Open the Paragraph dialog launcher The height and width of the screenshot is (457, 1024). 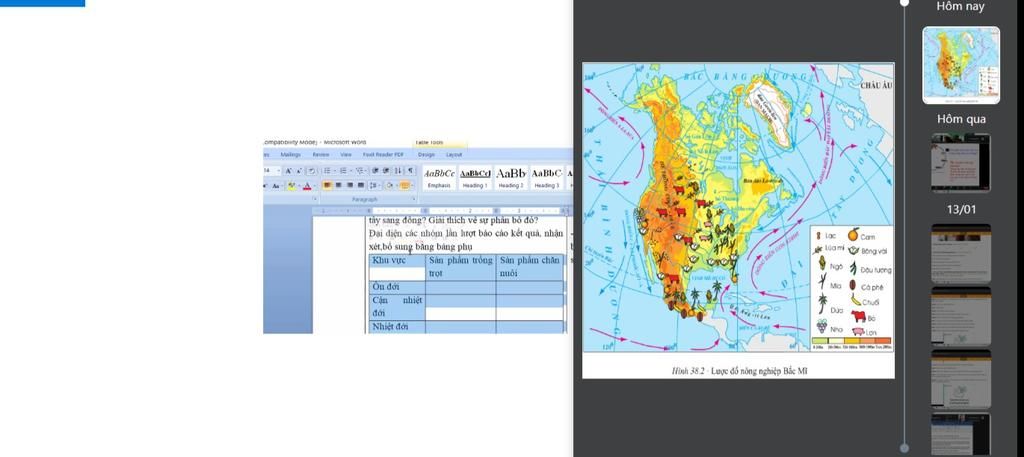point(413,198)
